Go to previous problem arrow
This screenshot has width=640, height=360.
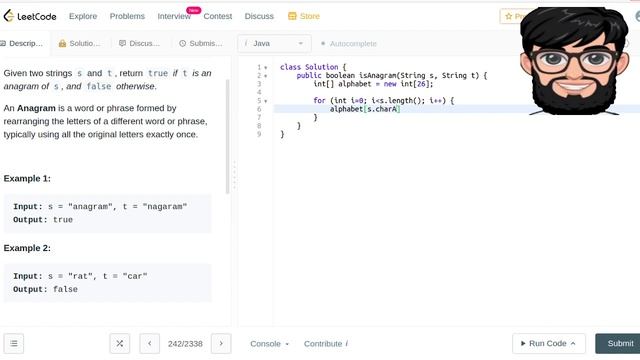coord(150,344)
